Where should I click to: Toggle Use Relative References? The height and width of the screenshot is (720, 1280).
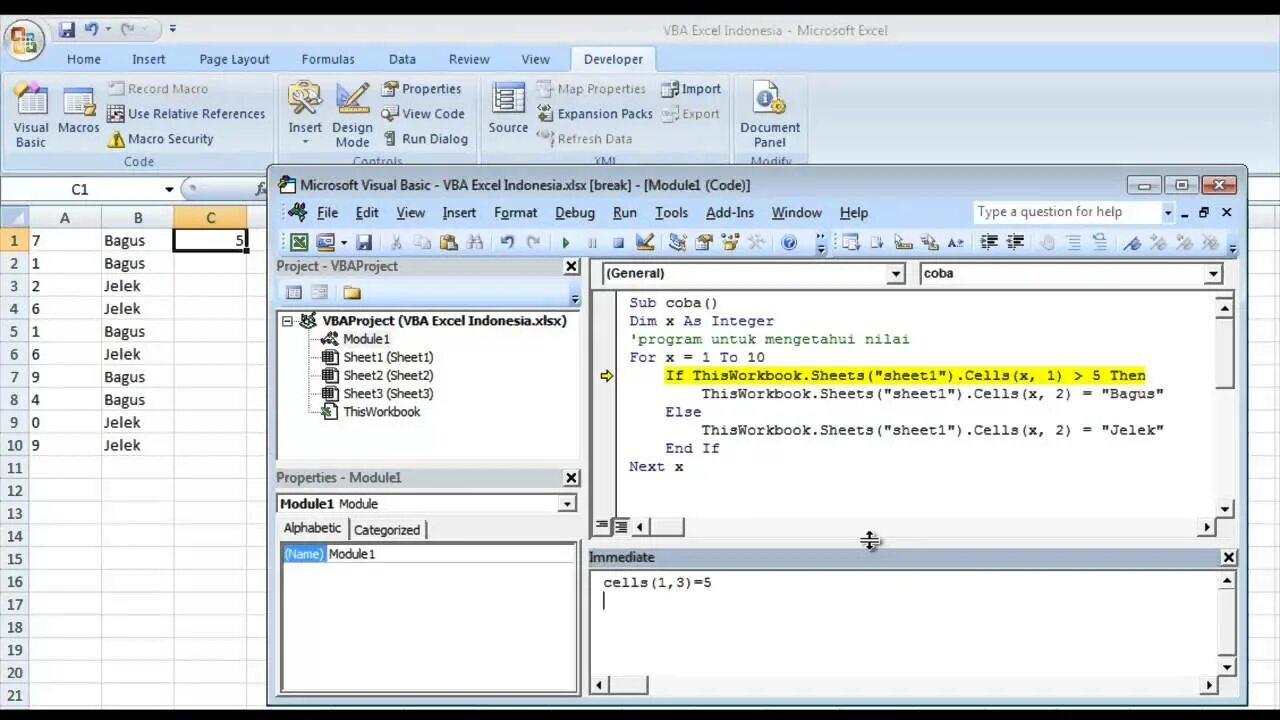click(186, 114)
